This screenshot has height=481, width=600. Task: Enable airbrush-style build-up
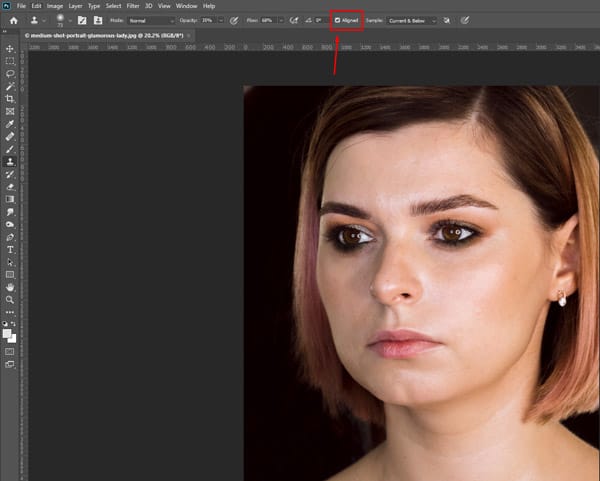coord(294,20)
